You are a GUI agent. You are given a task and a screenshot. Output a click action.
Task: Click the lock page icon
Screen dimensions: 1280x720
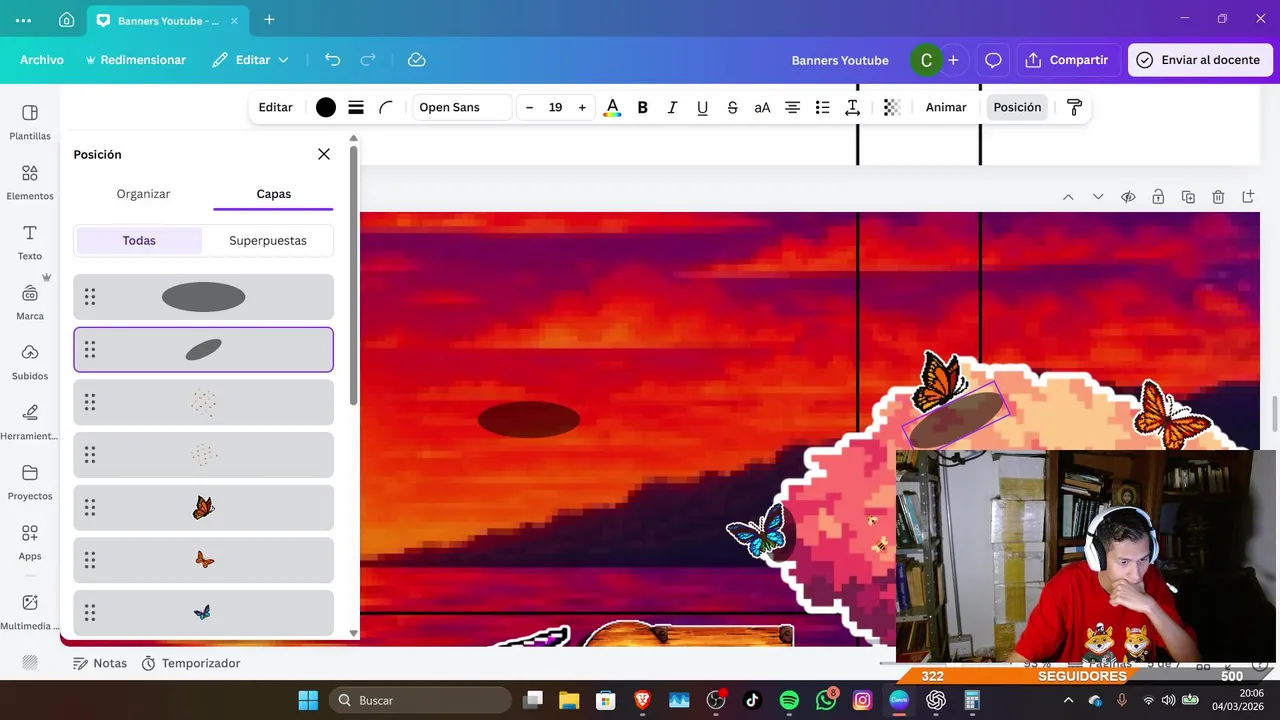point(1158,197)
